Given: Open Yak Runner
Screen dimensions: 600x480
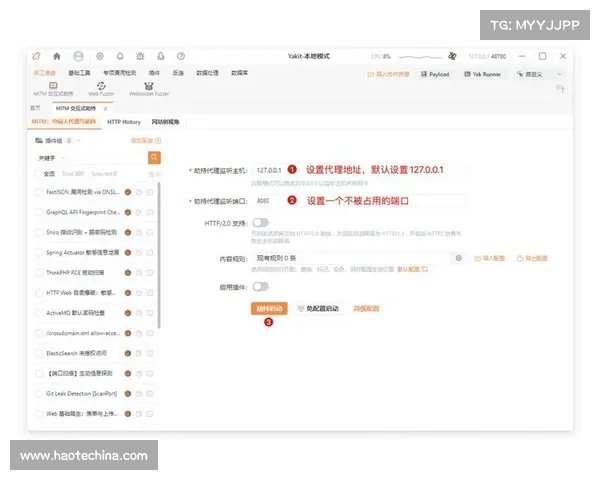Looking at the screenshot, I should [483, 74].
